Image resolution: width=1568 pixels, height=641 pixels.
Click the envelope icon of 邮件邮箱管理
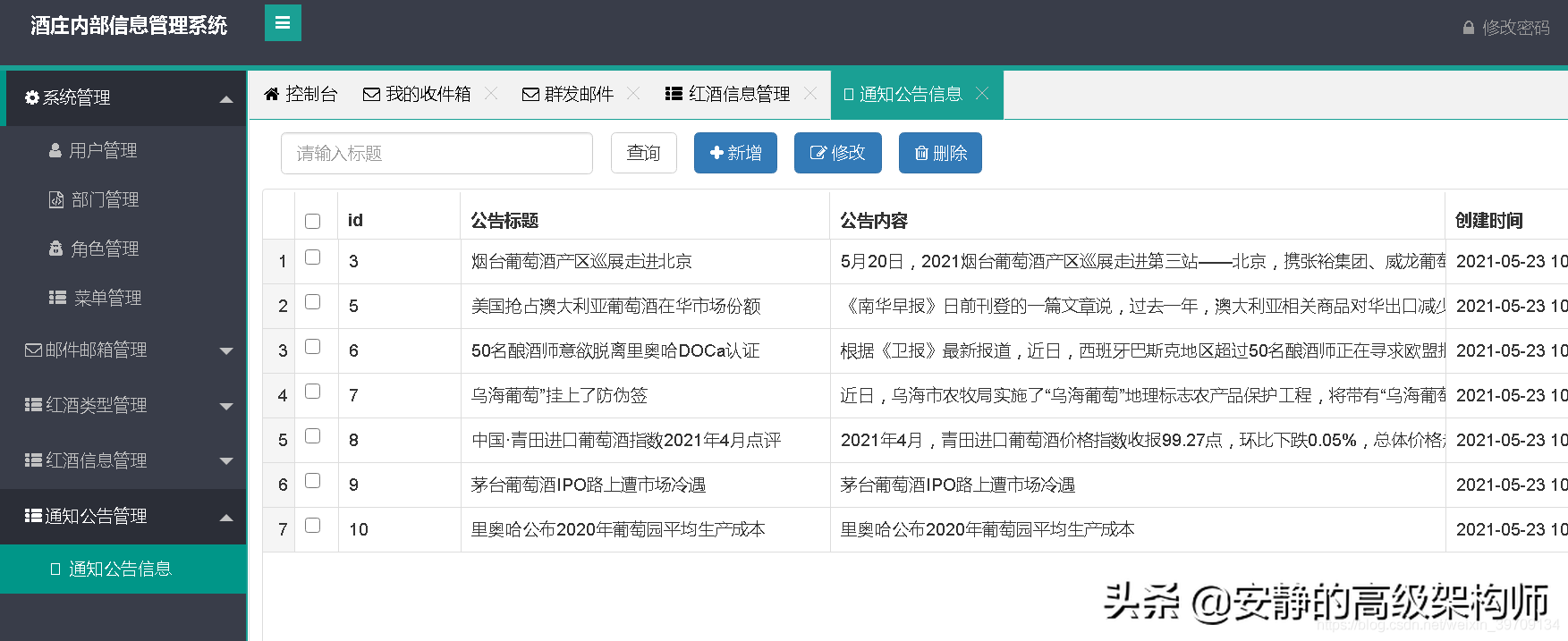pos(33,350)
